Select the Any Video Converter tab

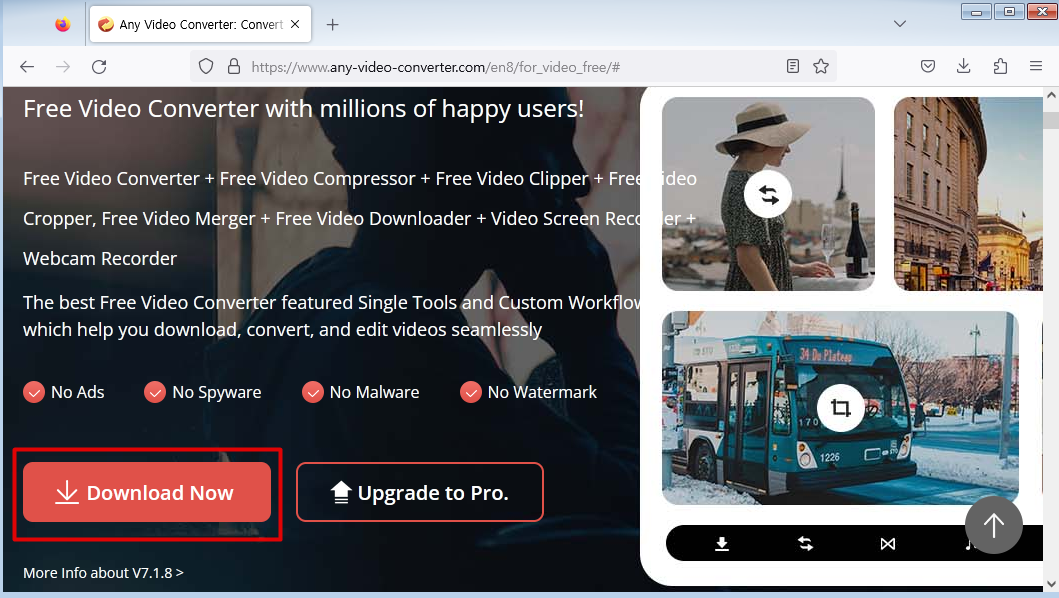click(200, 24)
